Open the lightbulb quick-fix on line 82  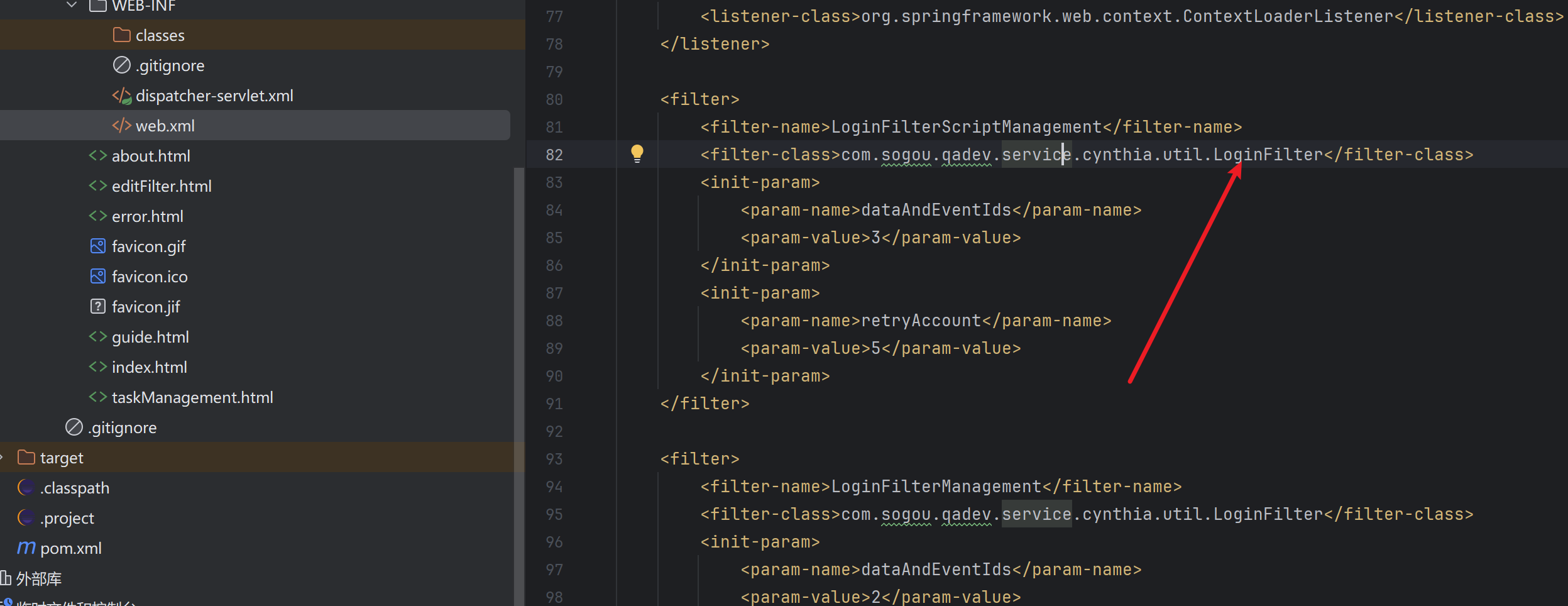[x=637, y=153]
